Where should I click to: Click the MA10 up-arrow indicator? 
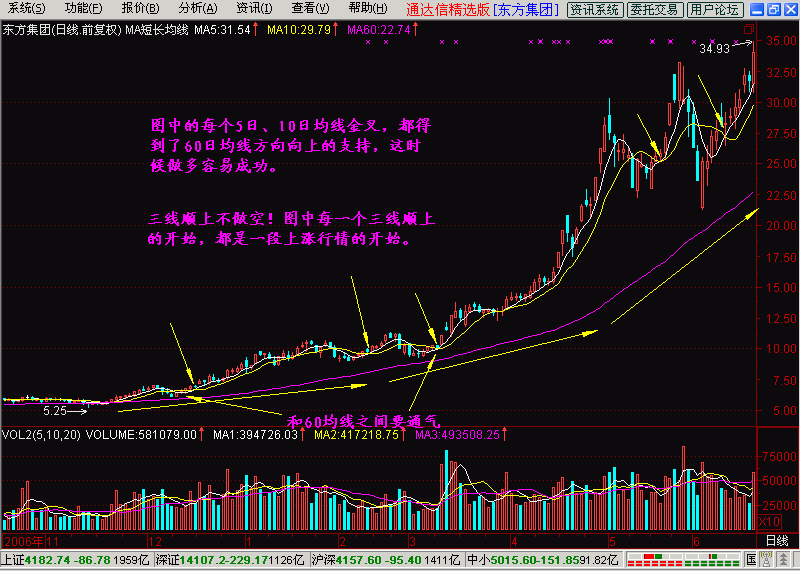336,30
